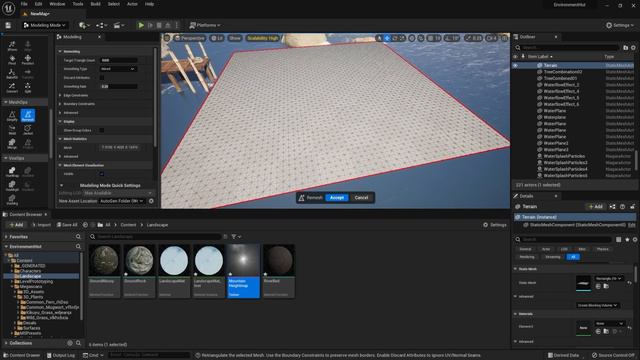The image size is (640, 360).
Task: Select the Merge meshes tool
Action: 12,144
